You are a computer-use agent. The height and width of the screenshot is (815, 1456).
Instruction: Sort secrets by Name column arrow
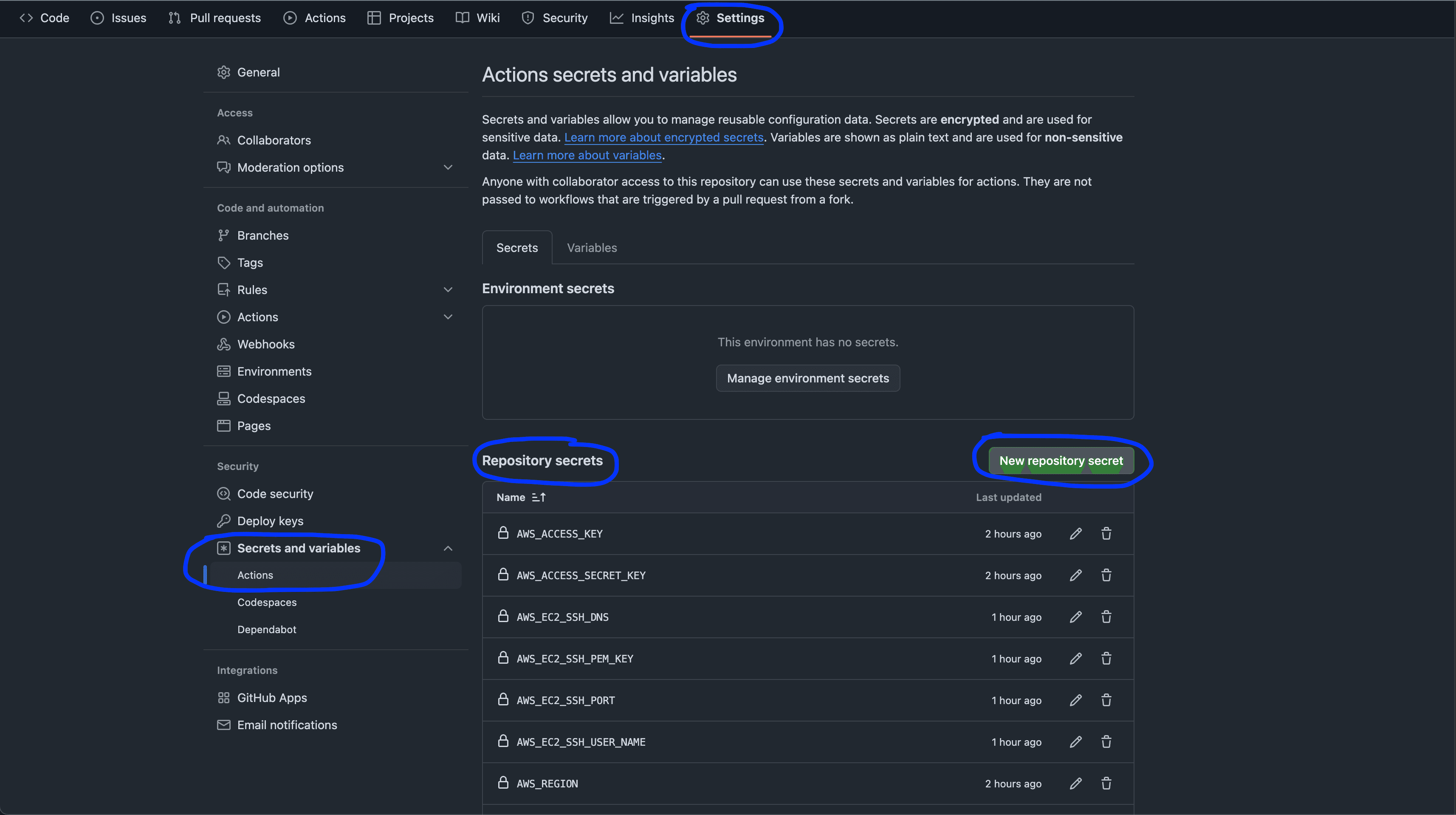point(539,497)
